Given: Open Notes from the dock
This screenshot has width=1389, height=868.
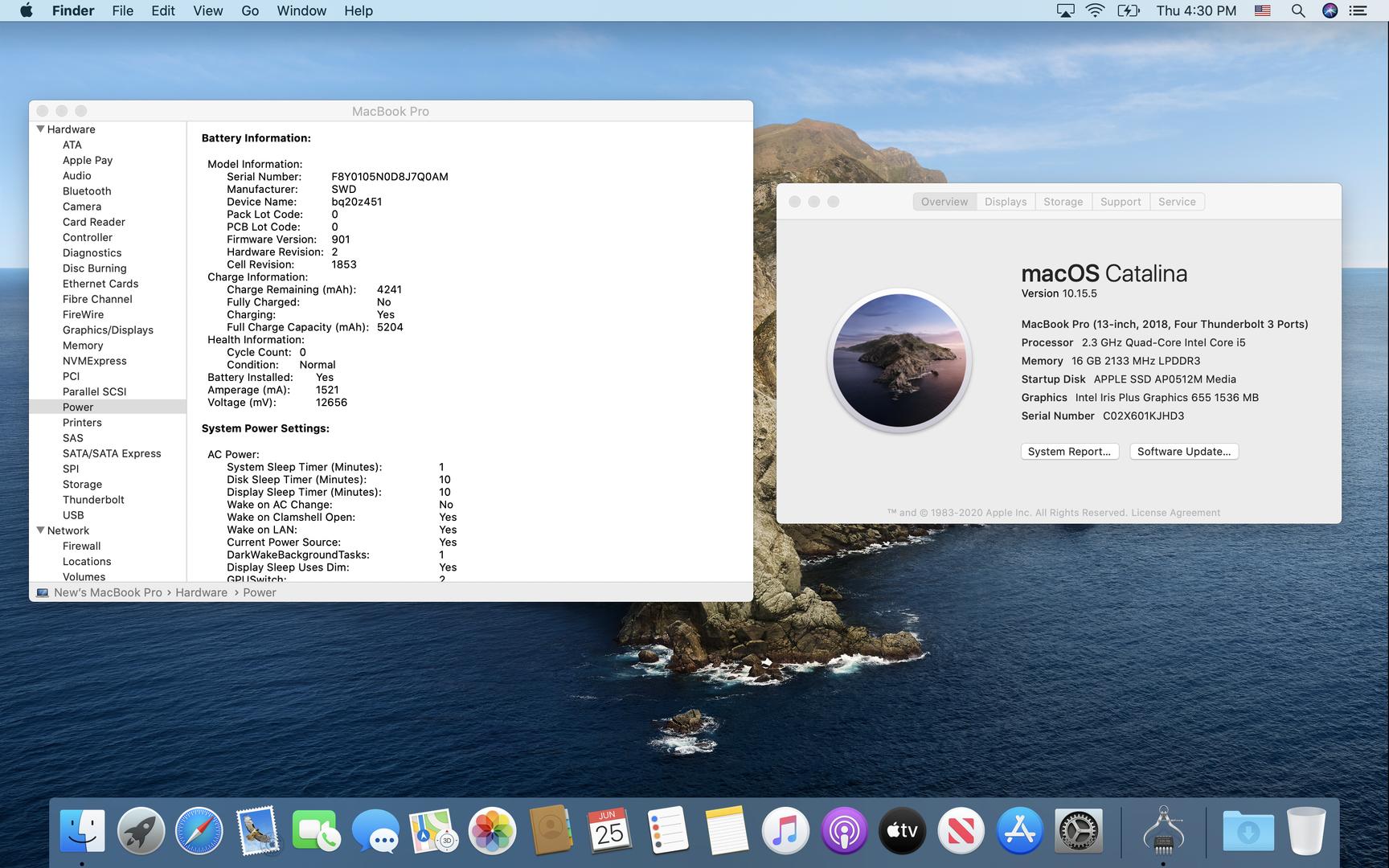Looking at the screenshot, I should pyautogui.click(x=727, y=830).
